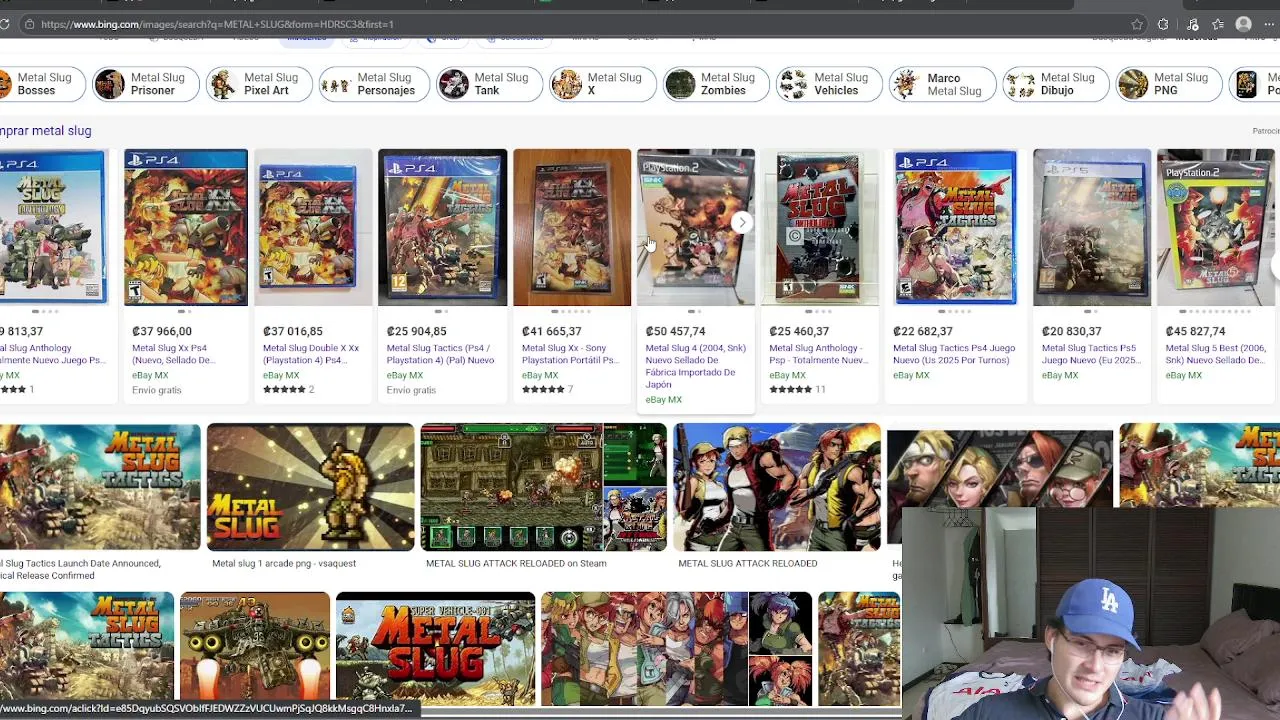Open the Metal Slug Xx Ps4 title link
Screen dimensions: 1280x720
pyautogui.click(x=172, y=354)
